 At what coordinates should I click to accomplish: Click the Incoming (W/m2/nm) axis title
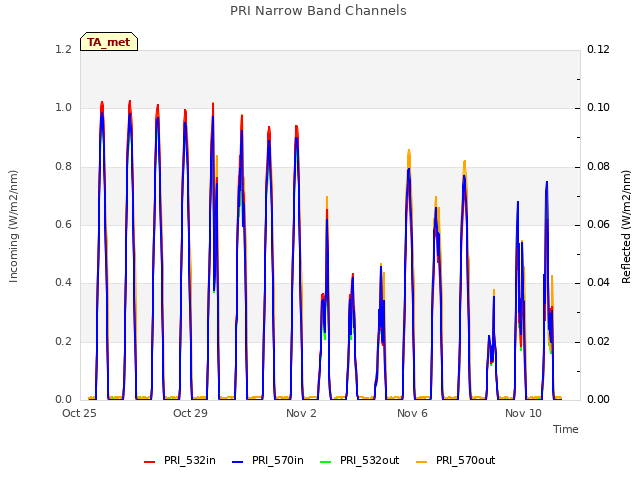click(13, 227)
